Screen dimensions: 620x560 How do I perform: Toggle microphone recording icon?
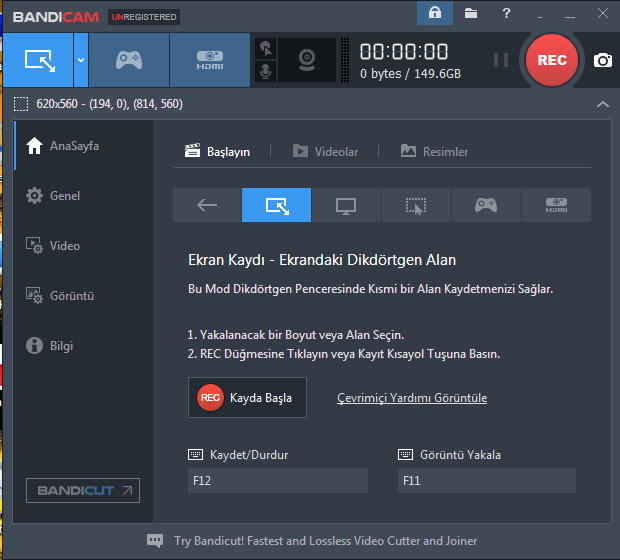click(266, 71)
